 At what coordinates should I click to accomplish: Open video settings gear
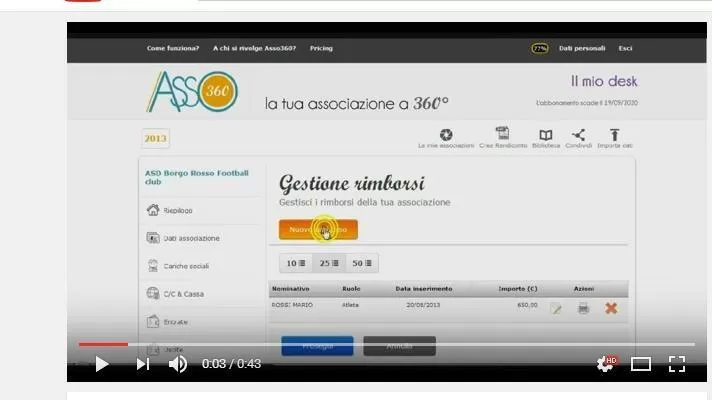(606, 363)
